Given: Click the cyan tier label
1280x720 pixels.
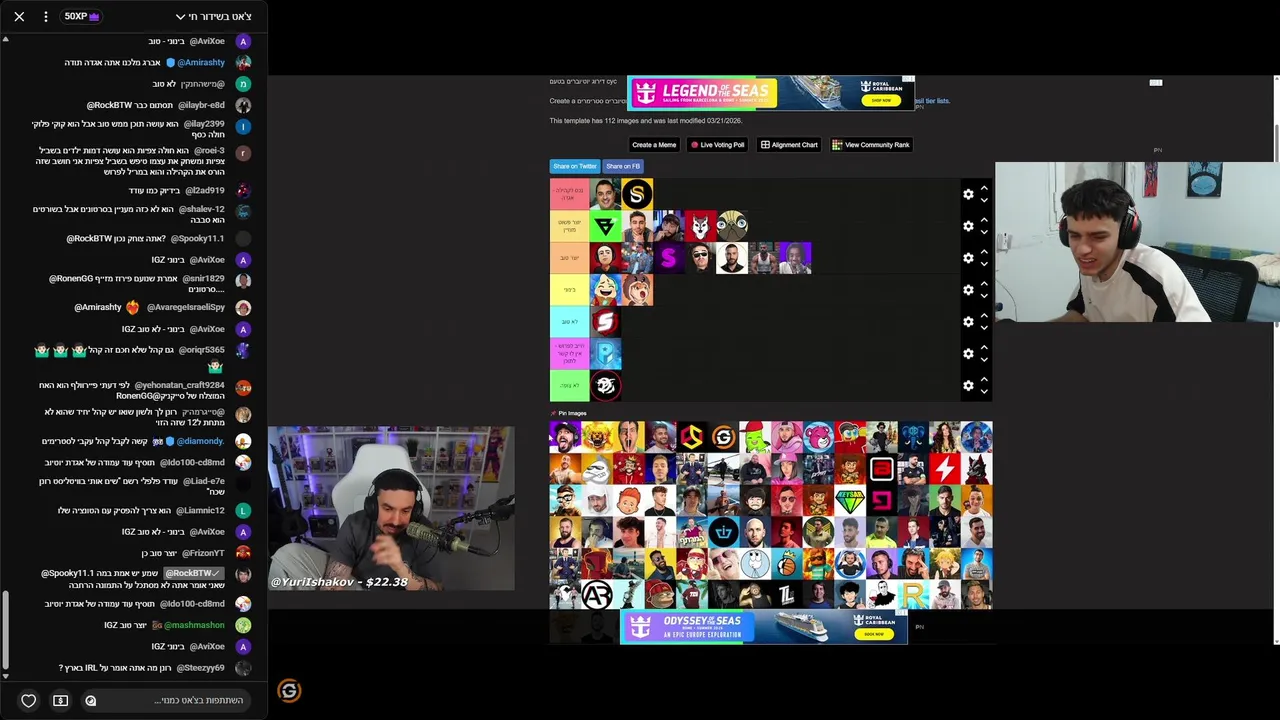Looking at the screenshot, I should [x=569, y=322].
